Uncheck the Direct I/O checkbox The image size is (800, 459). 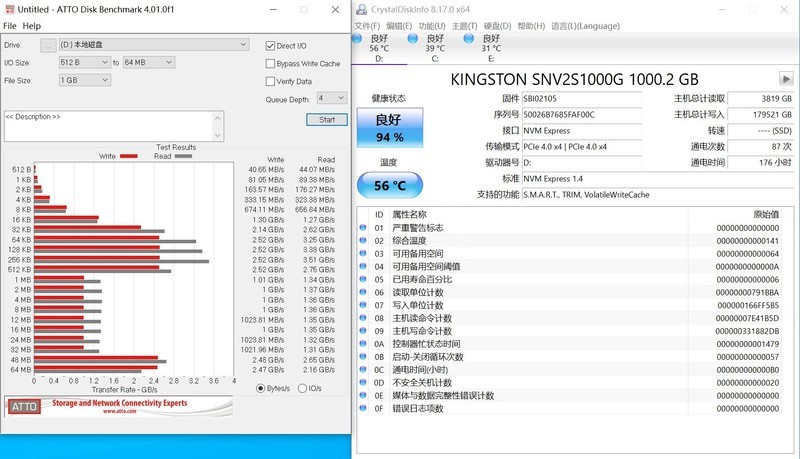(270, 46)
